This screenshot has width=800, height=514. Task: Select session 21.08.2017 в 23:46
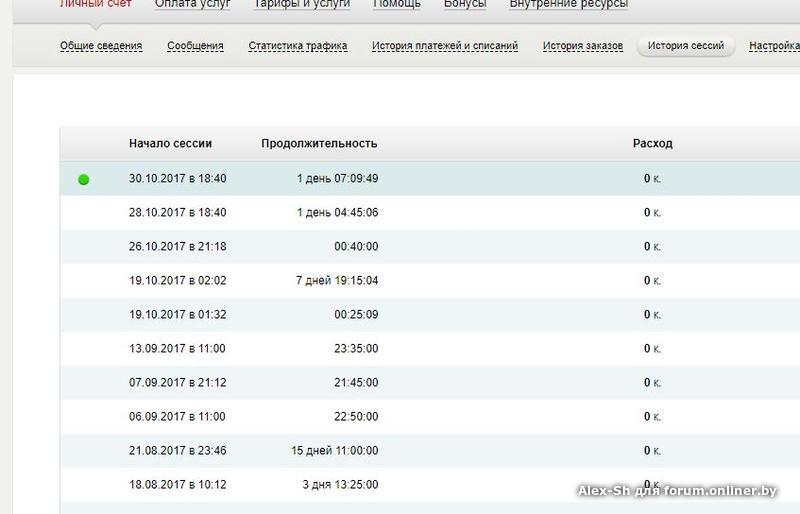pyautogui.click(x=178, y=451)
